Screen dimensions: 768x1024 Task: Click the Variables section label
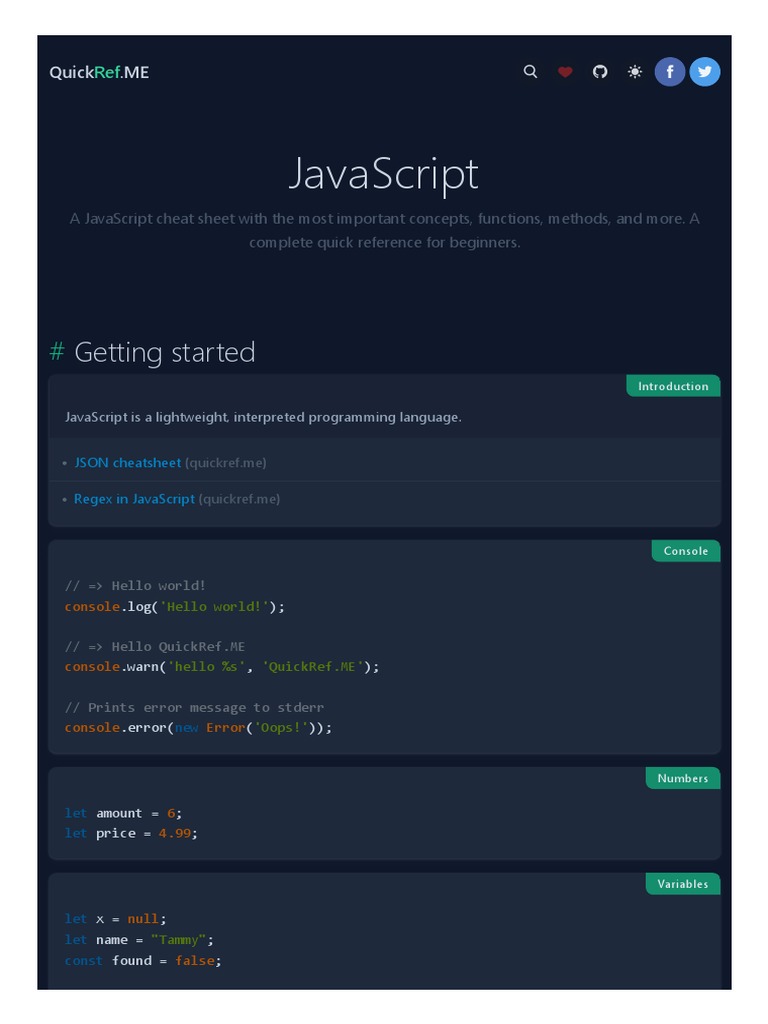coord(683,884)
